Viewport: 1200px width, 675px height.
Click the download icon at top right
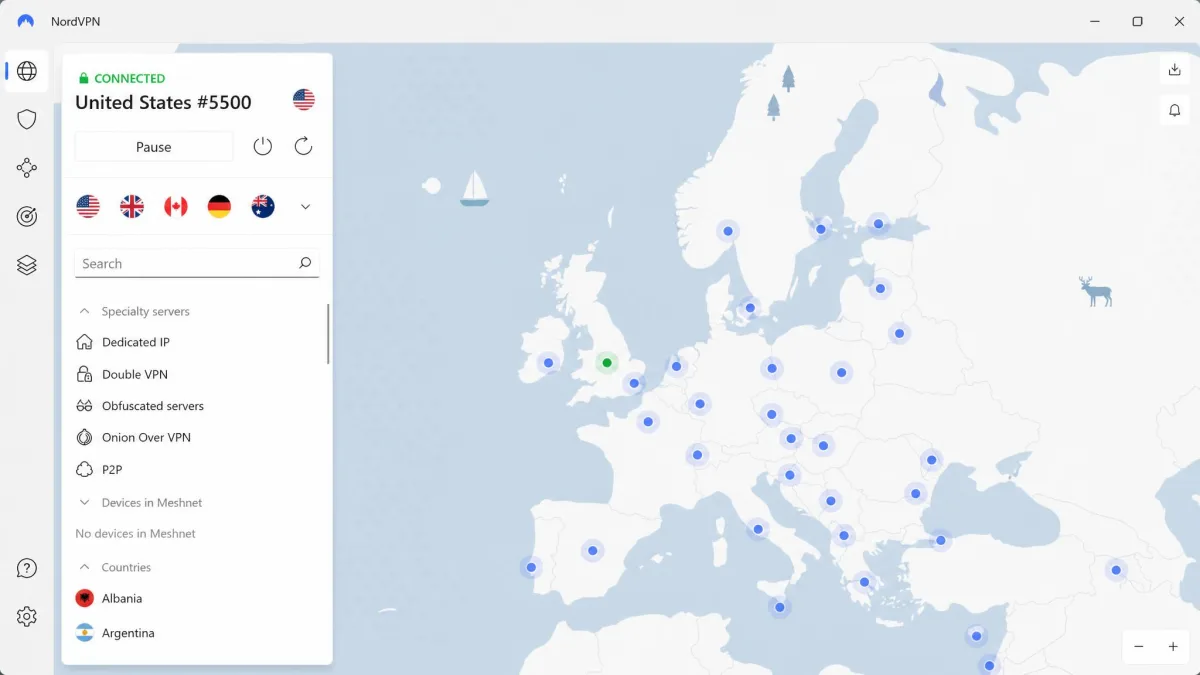[x=1175, y=70]
